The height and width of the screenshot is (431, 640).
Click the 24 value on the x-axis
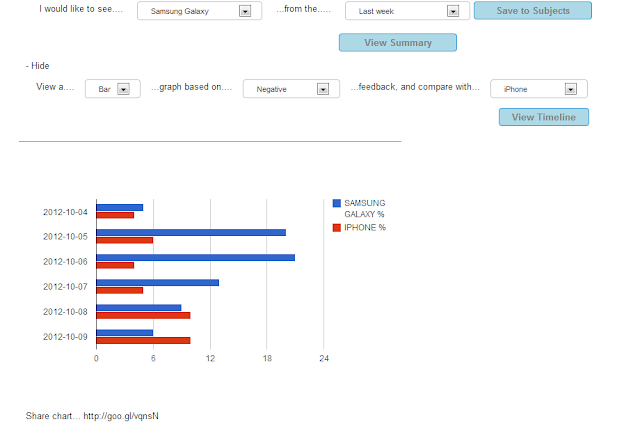coord(324,358)
